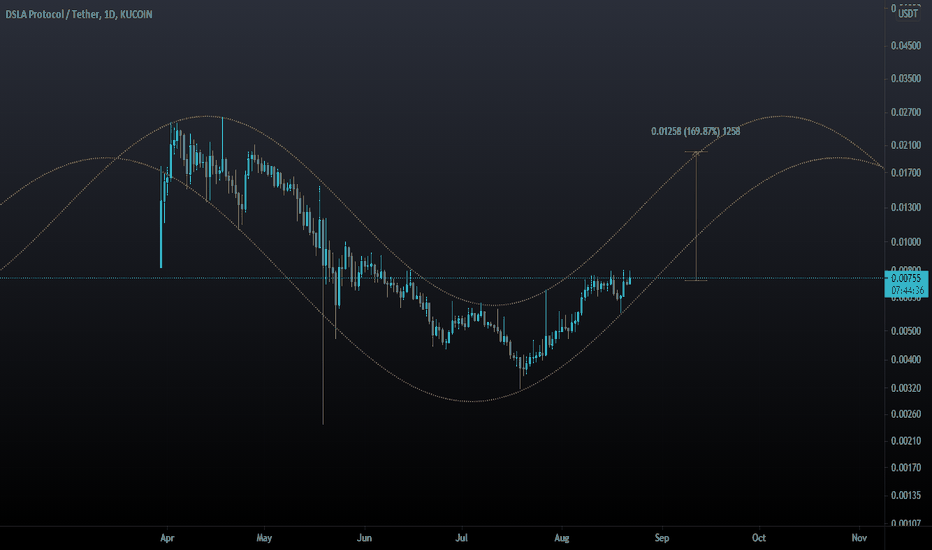Click the Sep label on time axis
932x550 pixels.
[662, 538]
